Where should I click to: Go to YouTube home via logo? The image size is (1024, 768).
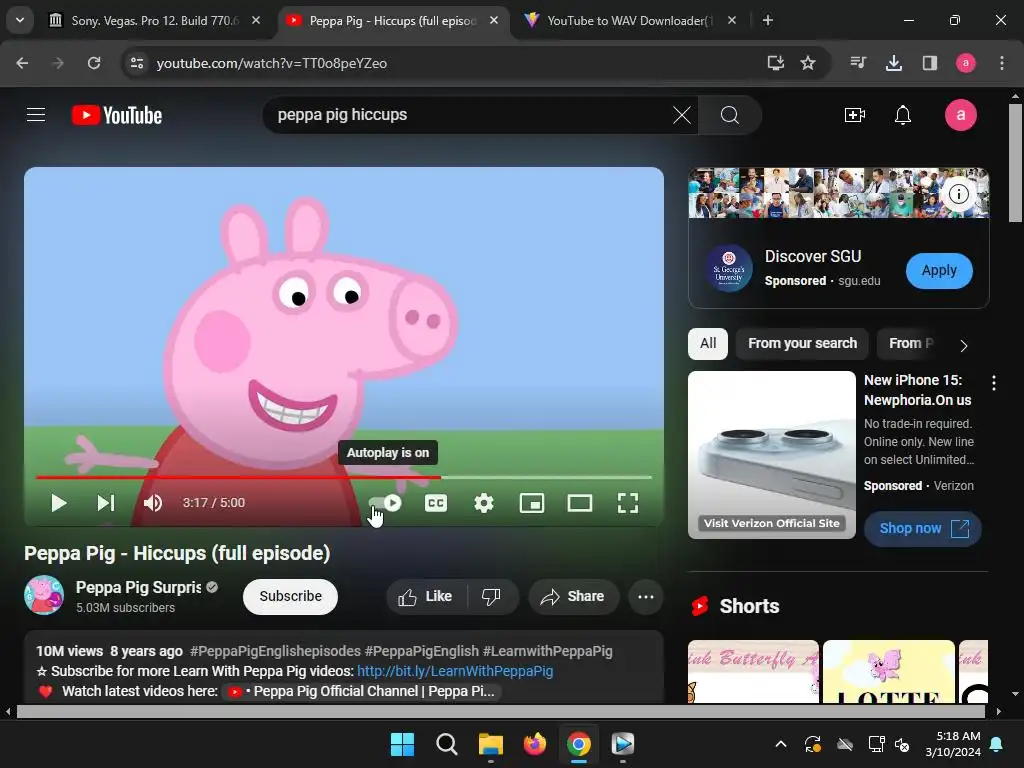coord(117,115)
